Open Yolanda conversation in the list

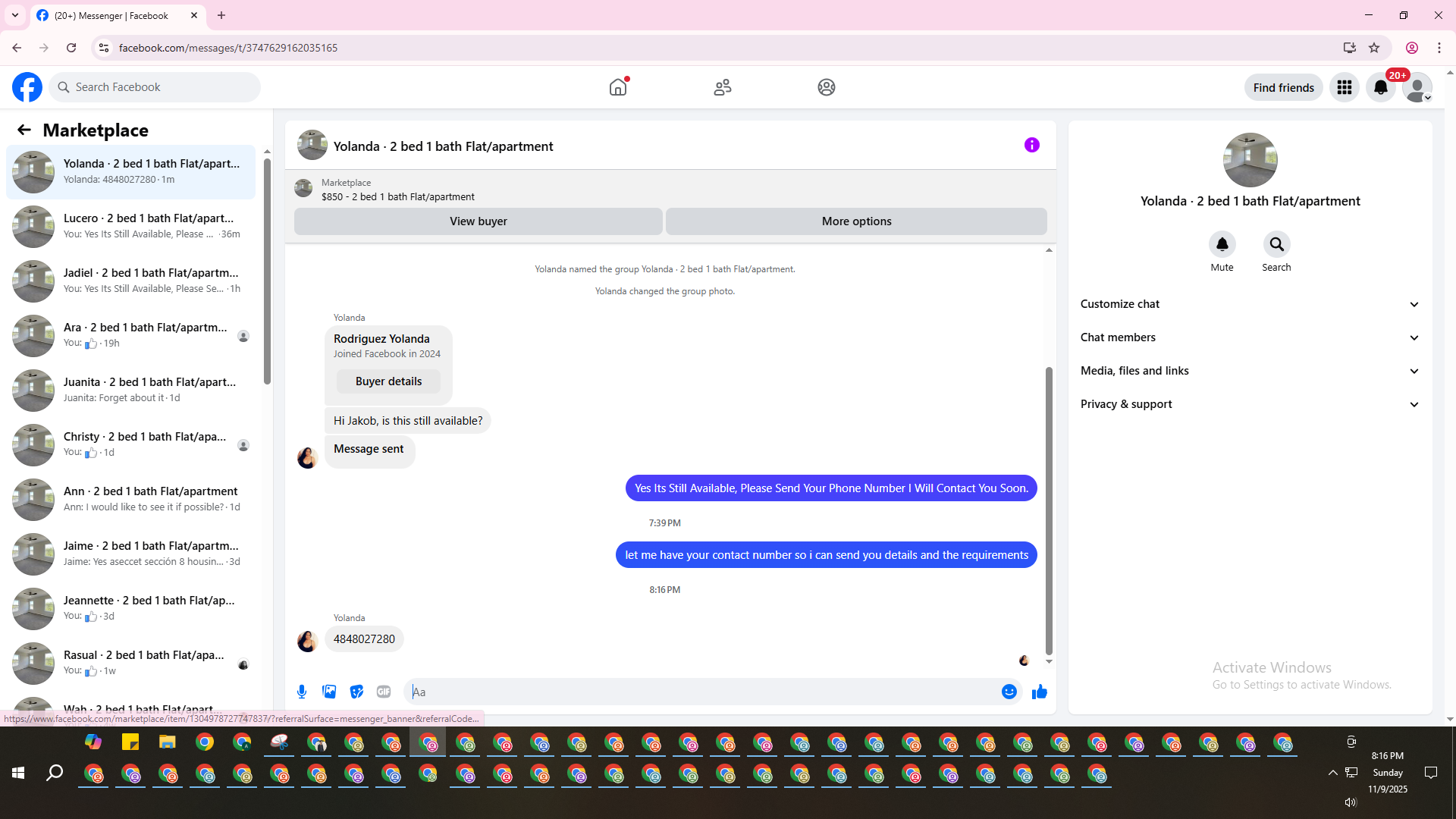coord(130,171)
